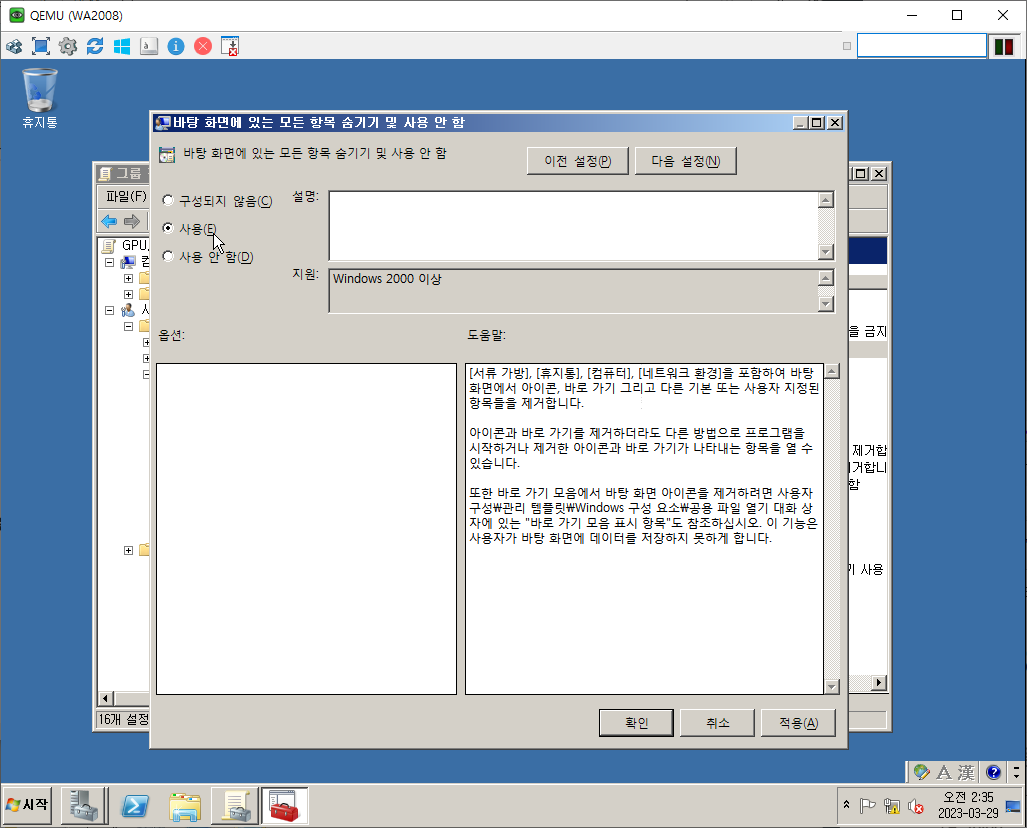Click the 설명 comment text box
Image resolution: width=1027 pixels, height=828 pixels.
(x=574, y=226)
